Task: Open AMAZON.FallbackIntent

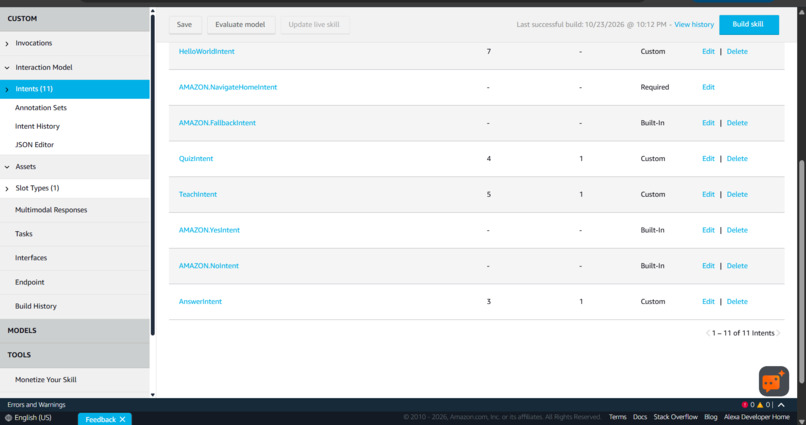Action: (x=217, y=123)
